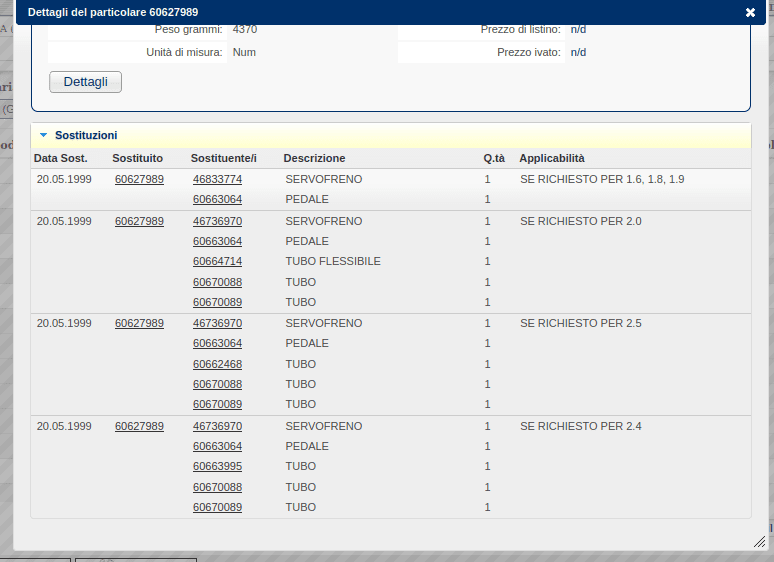Screen dimensions: 774x562
Task: Click the Dettagli button
Action: 85,82
